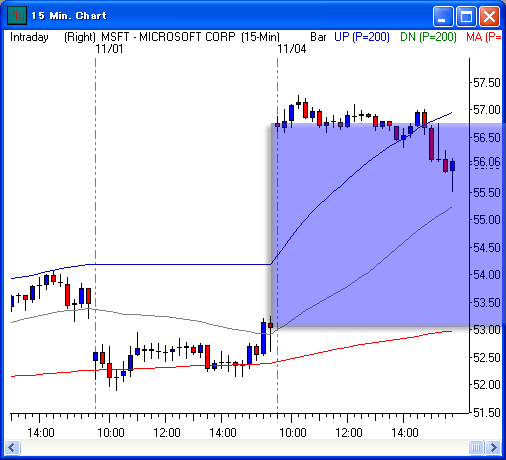Click the 53.50 price axis label
The image size is (506, 460).
coord(487,302)
